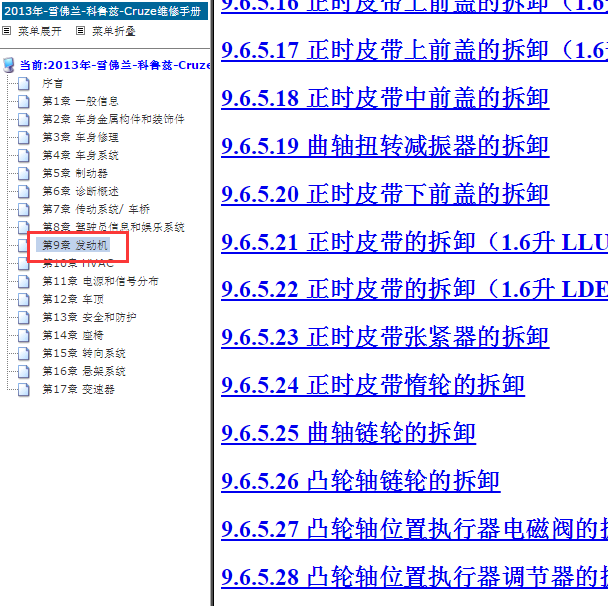Viewport: 608px width, 606px height.
Task: Open 第11章 电源和信号分布 chapter
Action: tap(100, 281)
